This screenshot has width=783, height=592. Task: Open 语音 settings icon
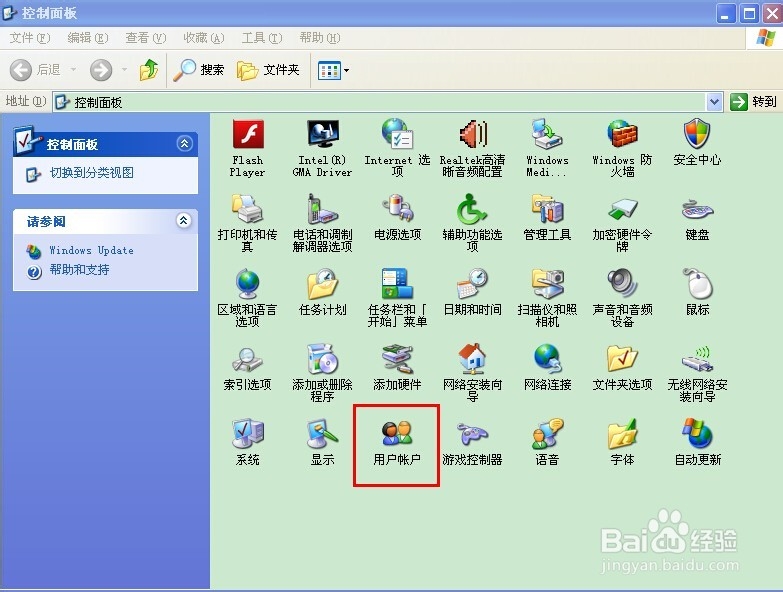[x=547, y=443]
